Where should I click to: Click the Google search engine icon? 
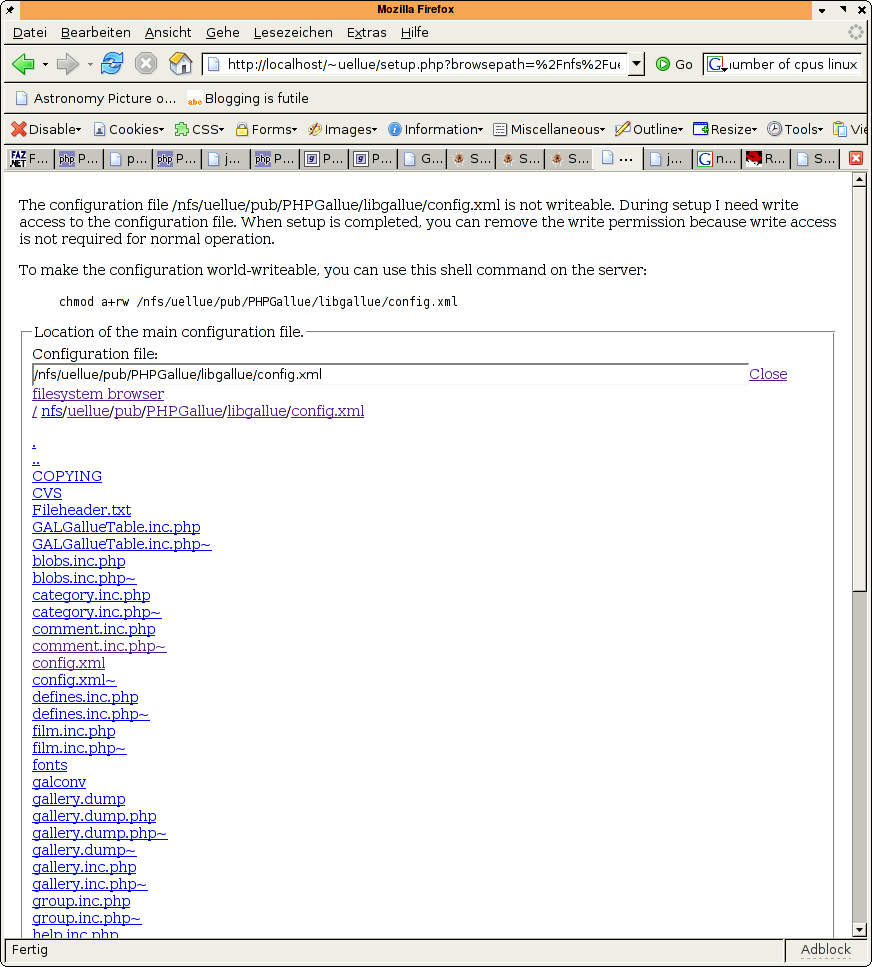[716, 64]
